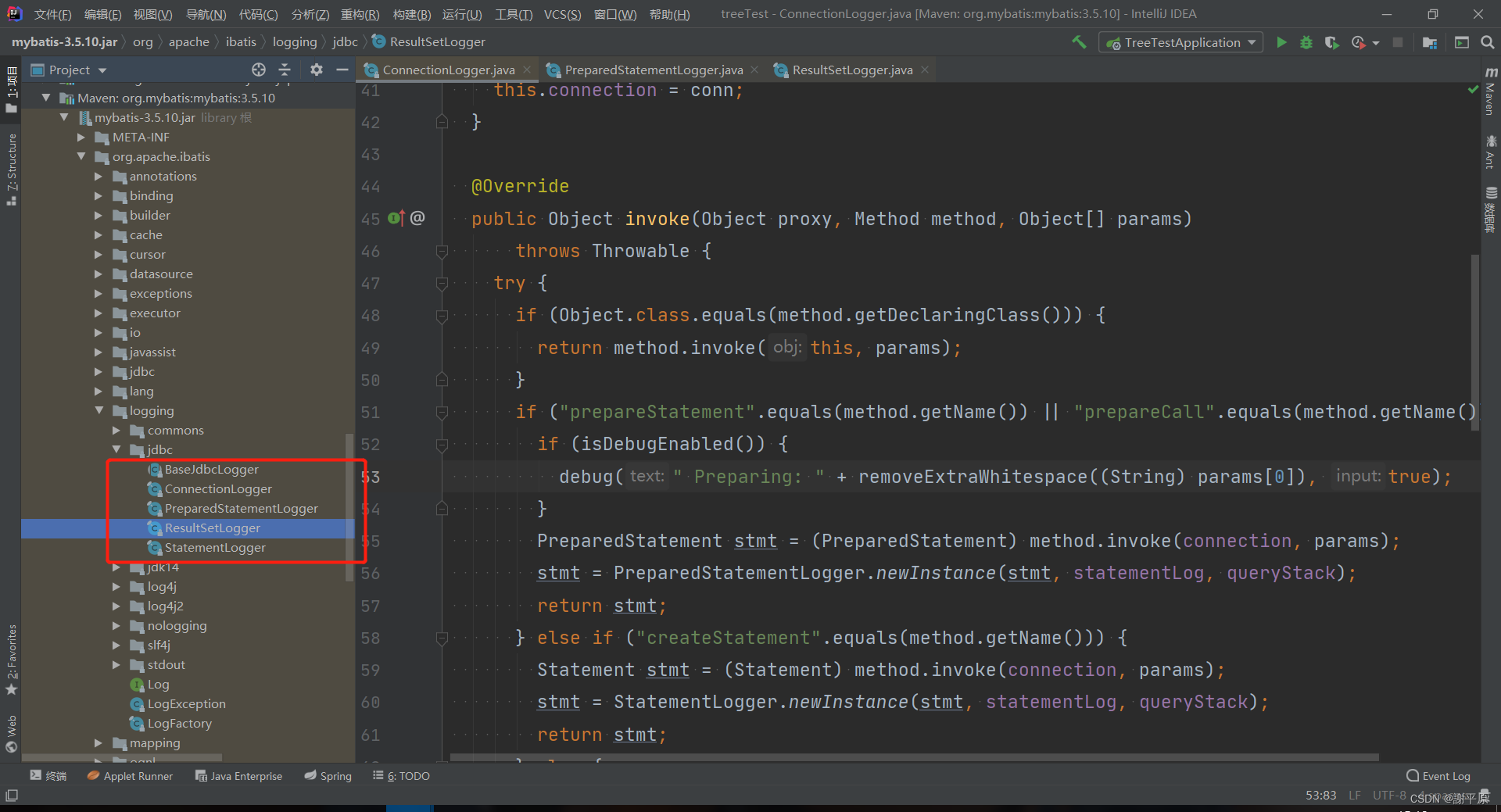1501x812 pixels.
Task: Toggle fold marker at line 52
Action: click(442, 445)
